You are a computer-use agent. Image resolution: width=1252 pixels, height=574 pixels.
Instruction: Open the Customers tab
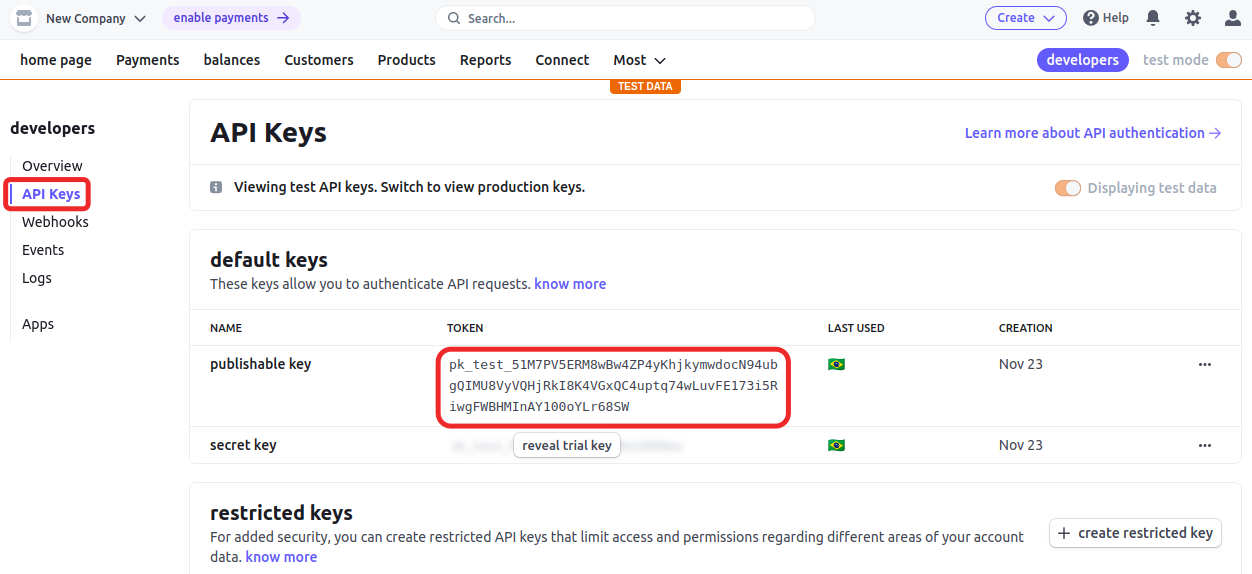click(319, 60)
